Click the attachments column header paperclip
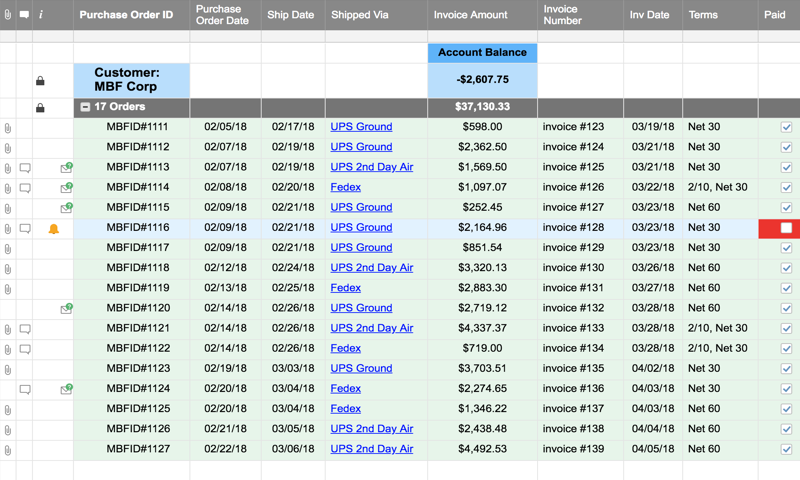This screenshot has height=480, width=800. (x=8, y=15)
